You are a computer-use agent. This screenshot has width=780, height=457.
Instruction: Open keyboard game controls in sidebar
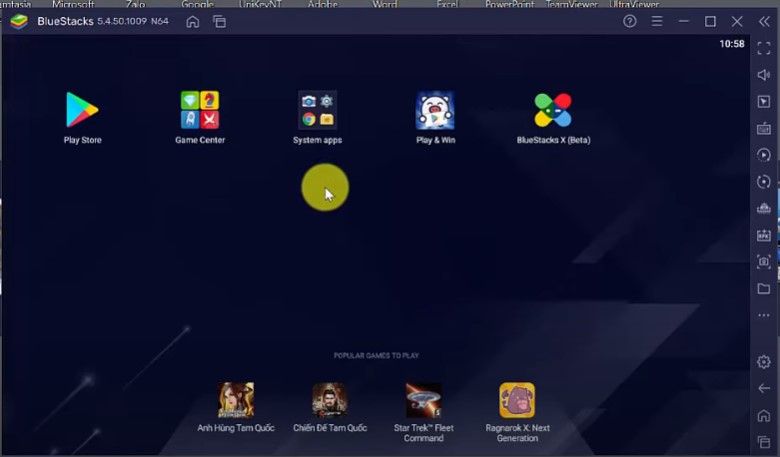[764, 129]
